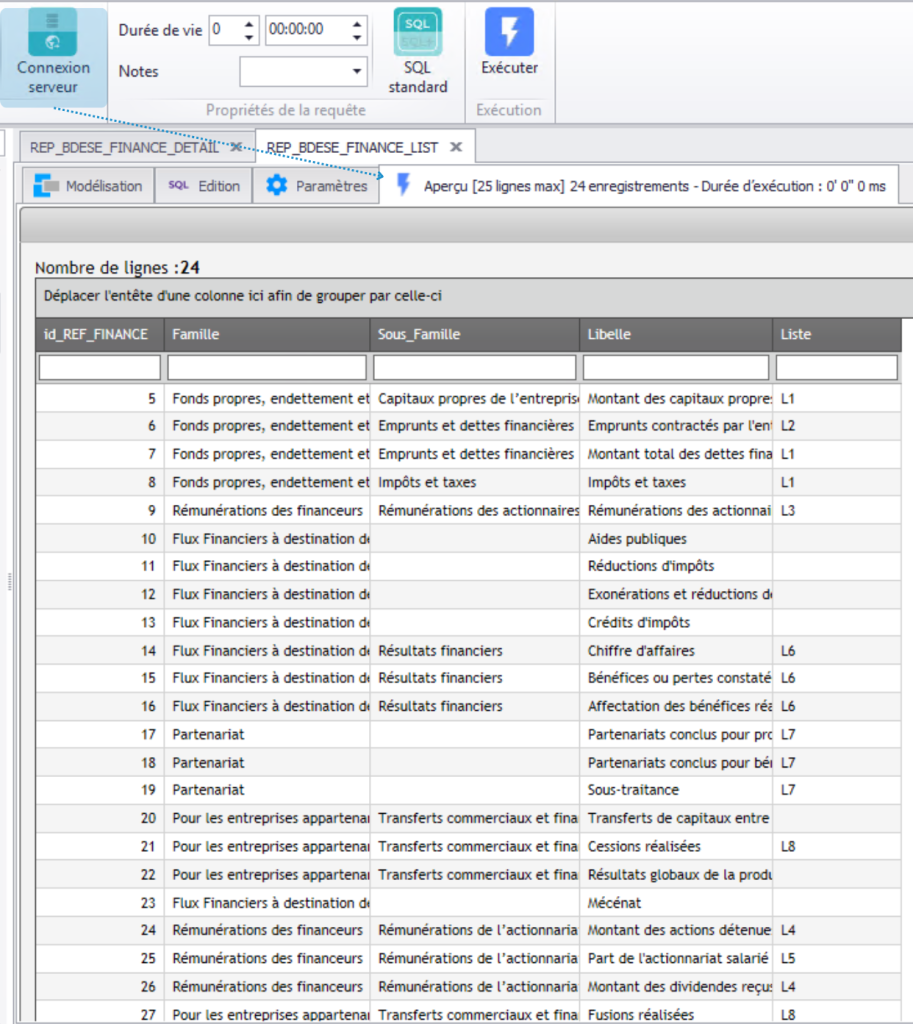This screenshot has height=1024, width=913.
Task: Open the Modélisation tab
Action: point(88,186)
